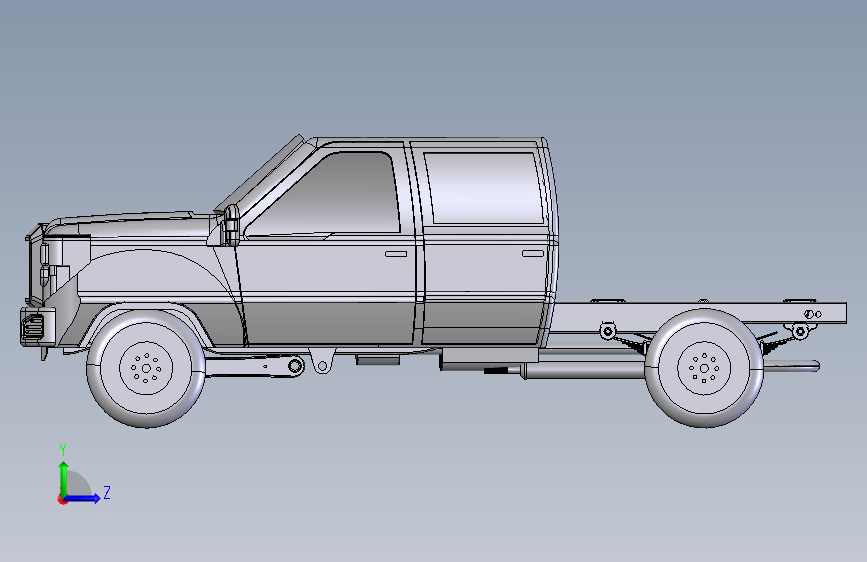Click the 'Z' axis label
The image size is (867, 562).
[107, 492]
